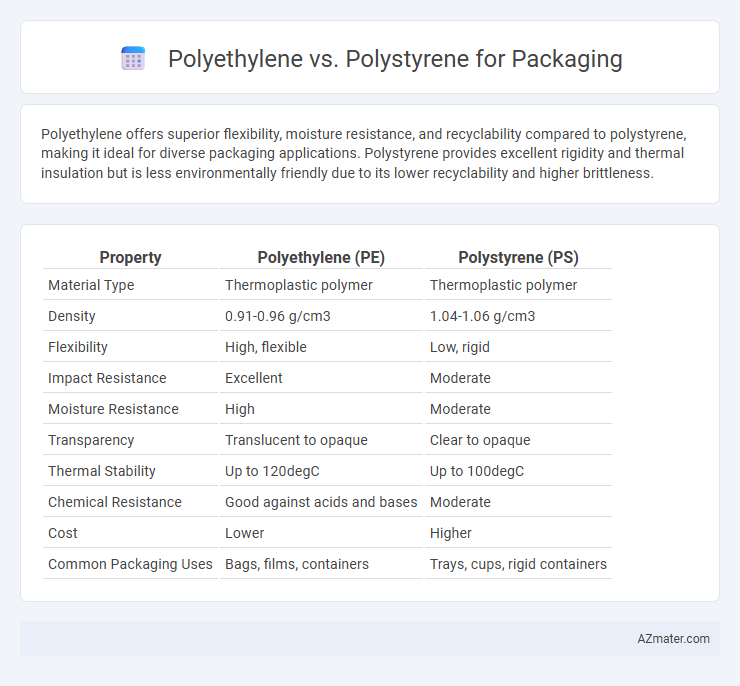Select the 1.04-1.06 g/cm3 density value

pos(482,316)
